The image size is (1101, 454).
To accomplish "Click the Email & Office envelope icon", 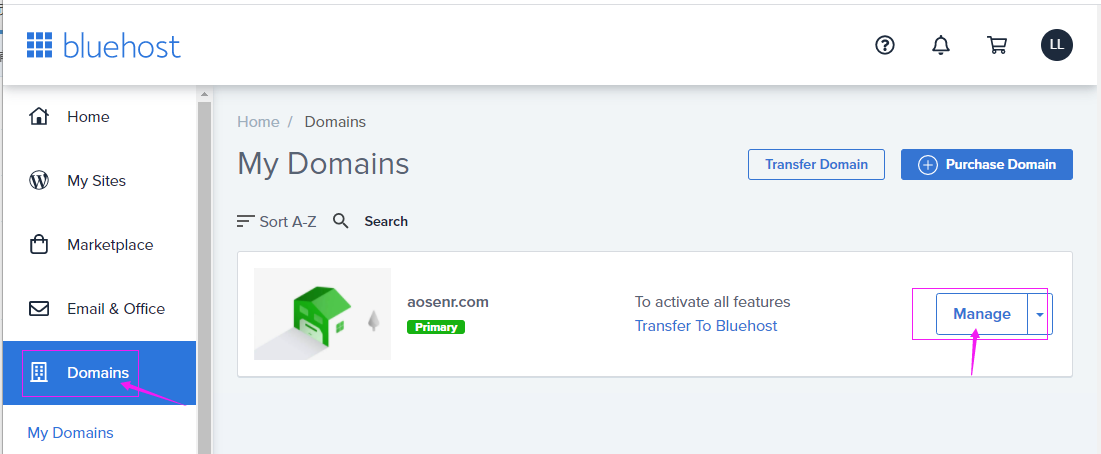I will tap(39, 309).
